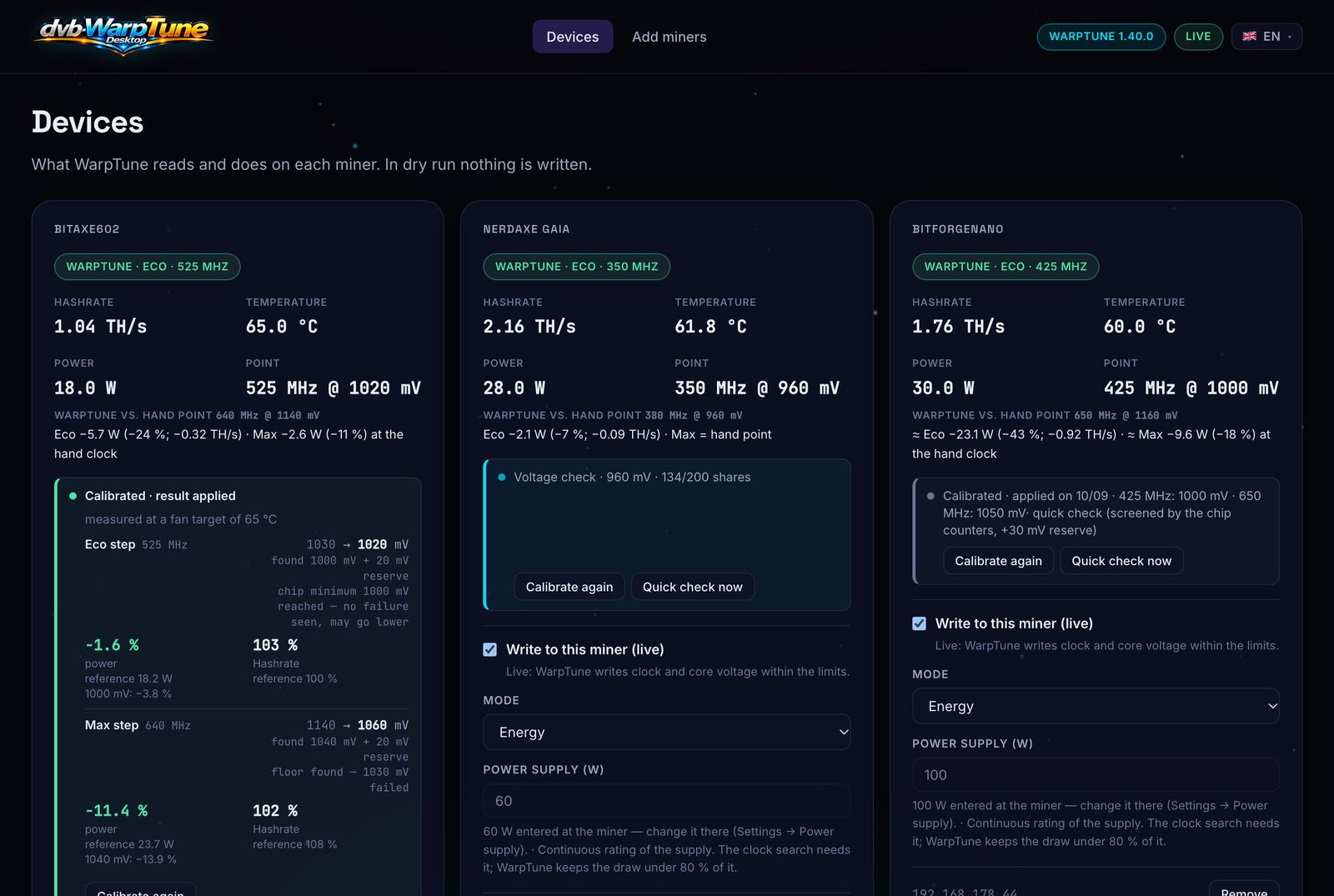Click the Eco step 525 MHz label
Screen dimensions: 1334x896
tap(136, 544)
